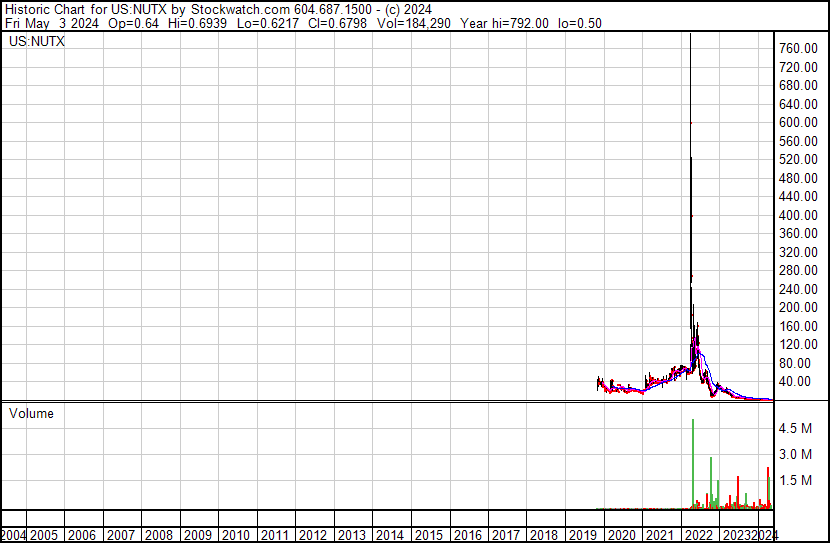Click the US:NUTX ticker label in chart
This screenshot has height=543, width=830.
pyautogui.click(x=37, y=42)
